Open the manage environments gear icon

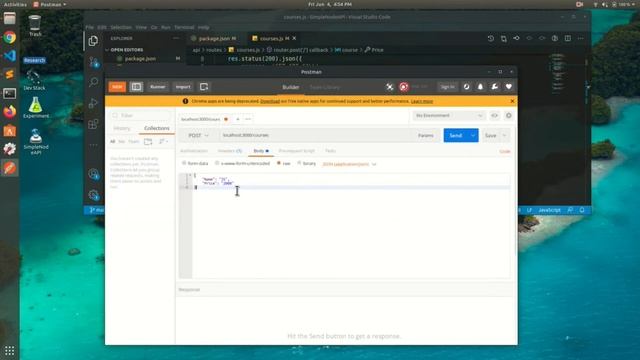tap(509, 116)
